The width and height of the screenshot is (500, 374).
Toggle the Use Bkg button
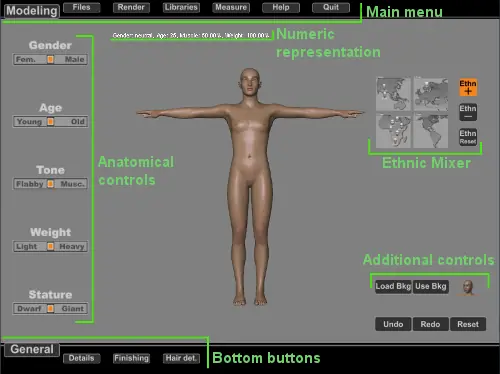pyautogui.click(x=431, y=286)
